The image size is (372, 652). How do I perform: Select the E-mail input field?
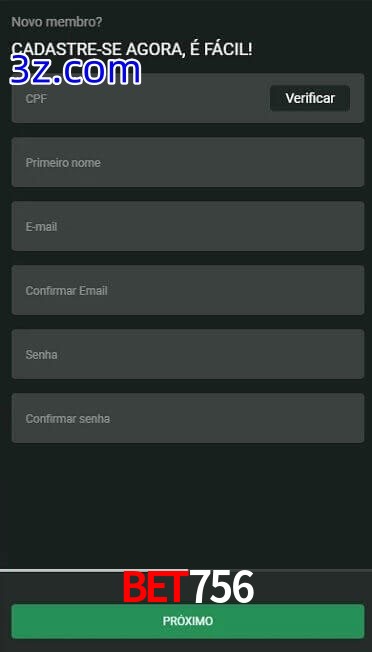tap(188, 226)
